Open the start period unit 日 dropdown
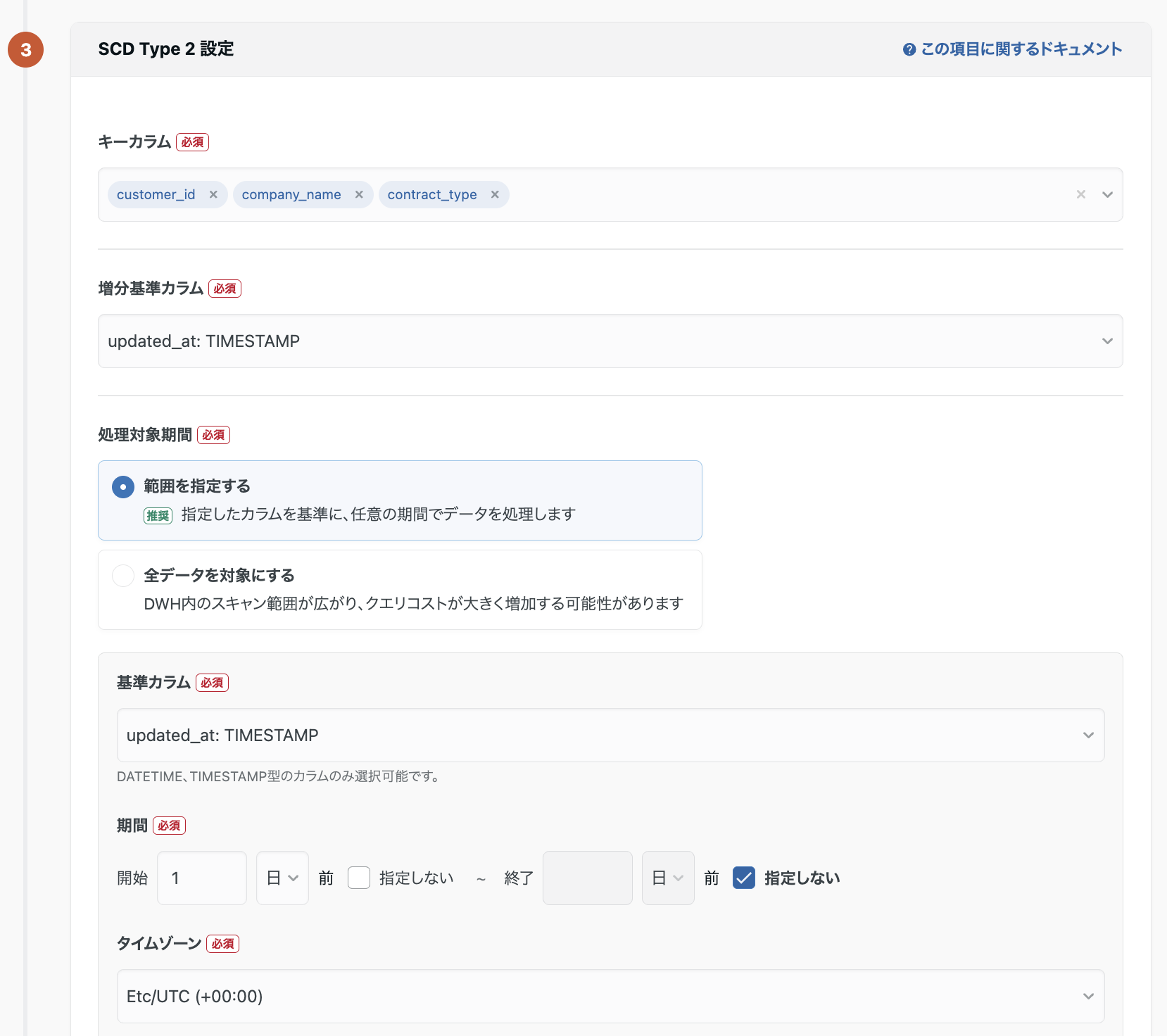 pyautogui.click(x=282, y=878)
